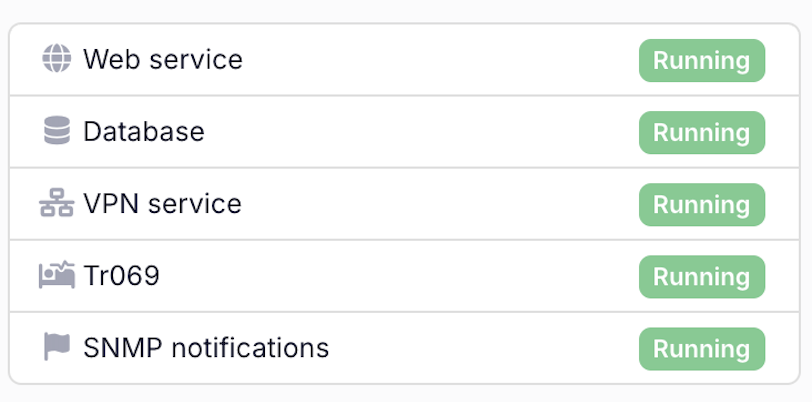812x402 pixels.
Task: Select the Database row's empty middle area
Action: (x=420, y=132)
